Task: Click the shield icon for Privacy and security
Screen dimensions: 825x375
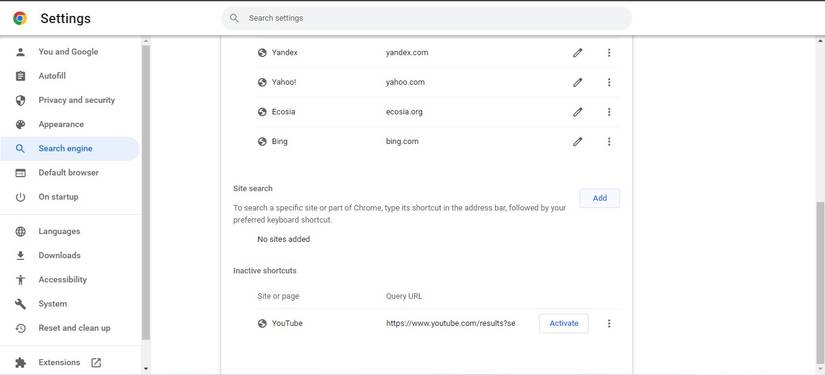Action: pyautogui.click(x=21, y=100)
